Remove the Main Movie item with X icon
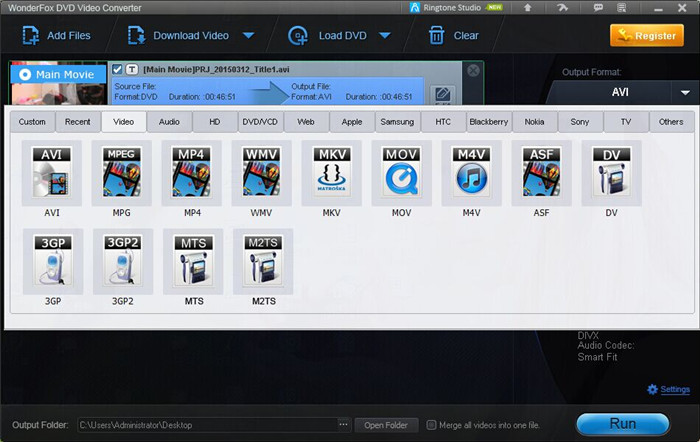Viewport: 700px width, 442px height. click(x=473, y=71)
